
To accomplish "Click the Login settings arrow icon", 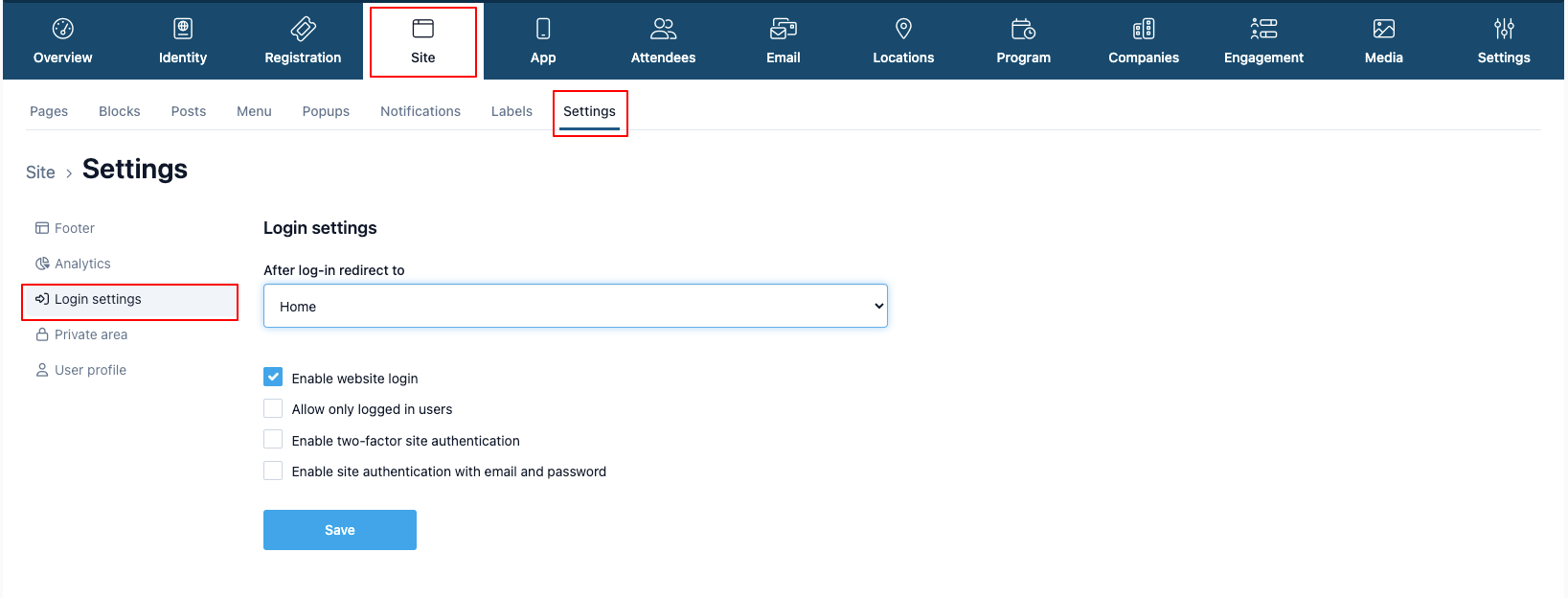I will click(42, 299).
